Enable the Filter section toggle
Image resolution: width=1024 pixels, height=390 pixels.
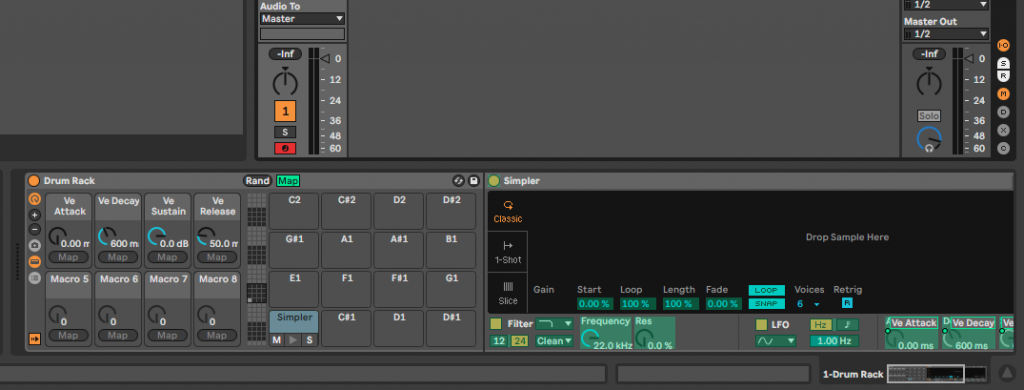pyautogui.click(x=496, y=324)
